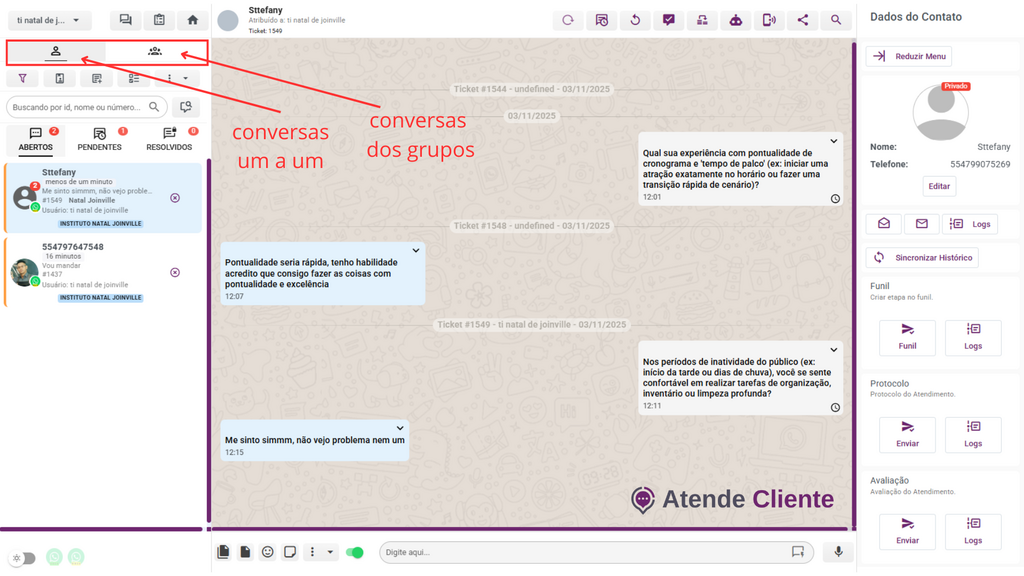The image size is (1024, 576).
Task: Click the Sincronizar Histórico button
Action: click(922, 257)
